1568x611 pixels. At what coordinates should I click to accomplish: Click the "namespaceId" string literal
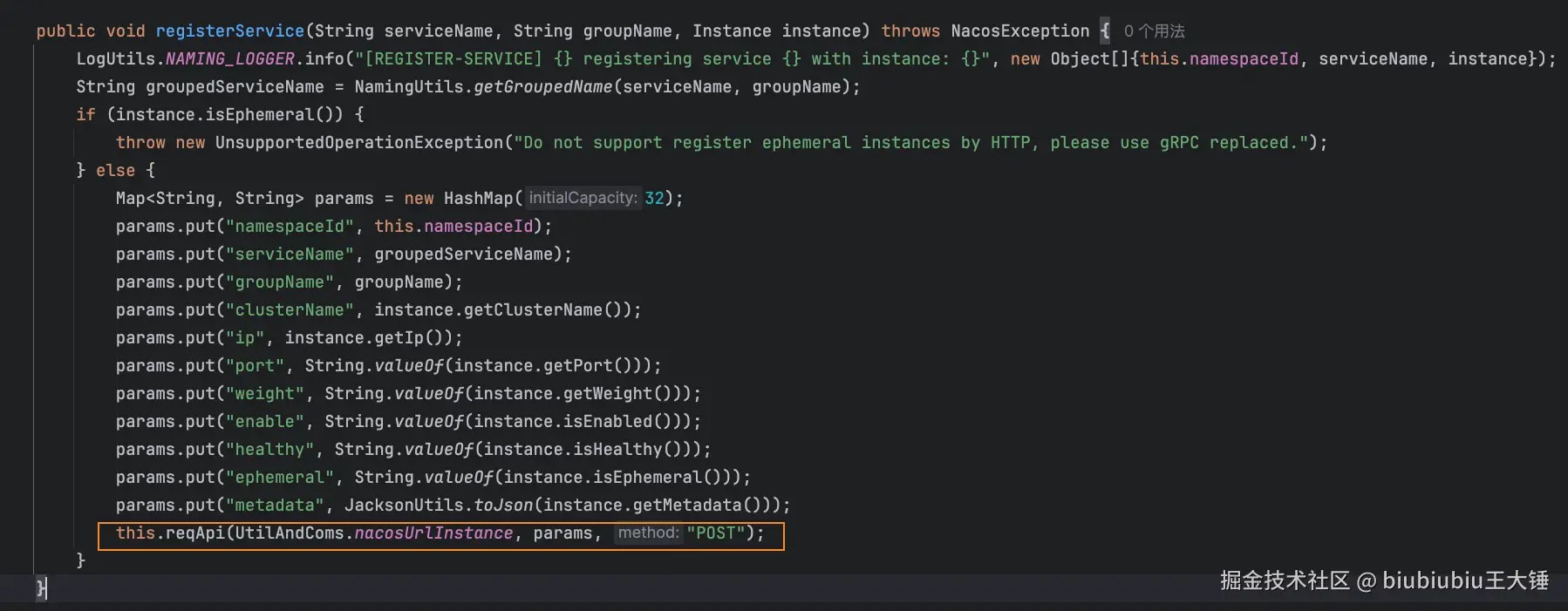(290, 227)
